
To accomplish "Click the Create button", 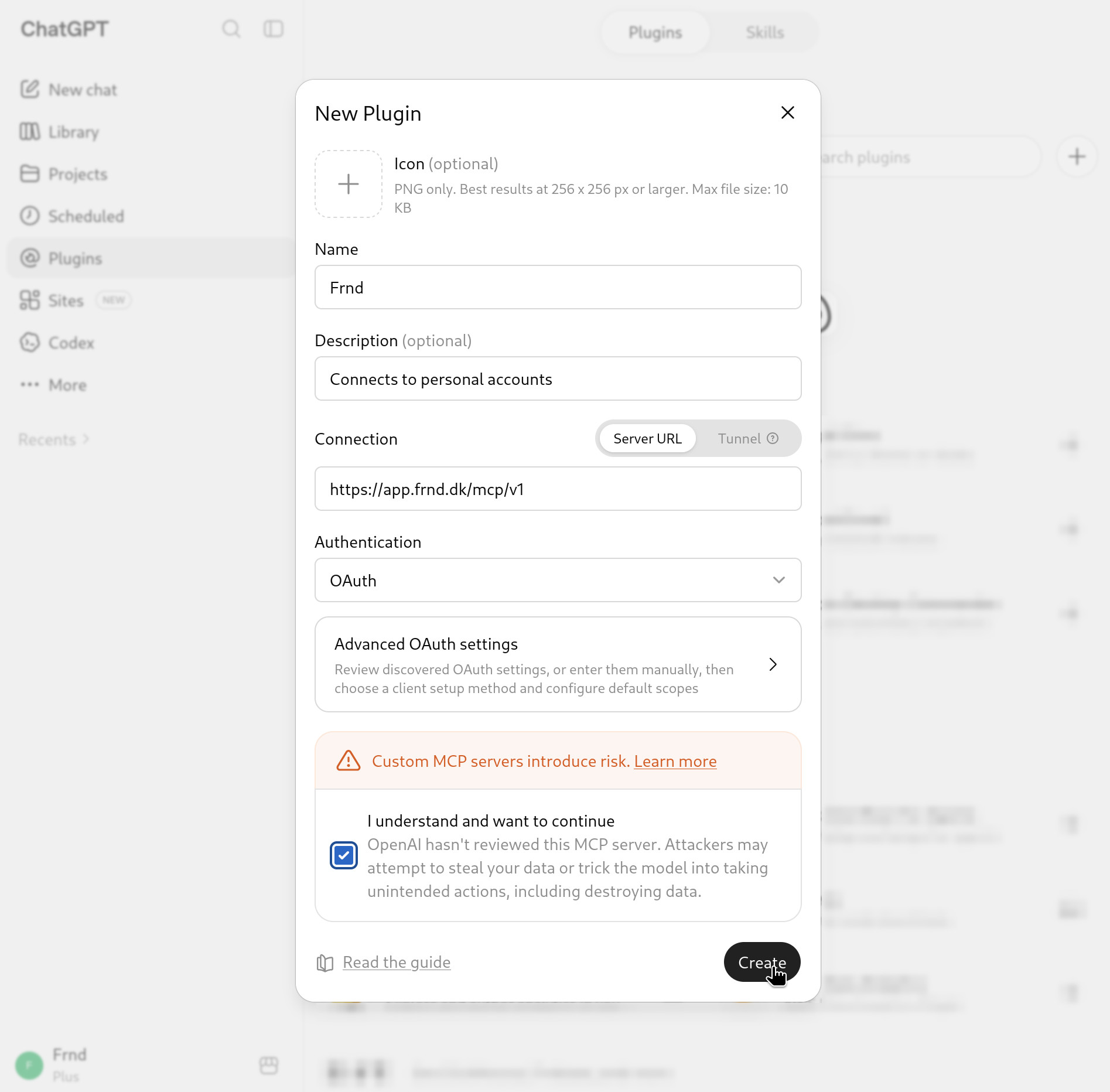I will coord(761,962).
